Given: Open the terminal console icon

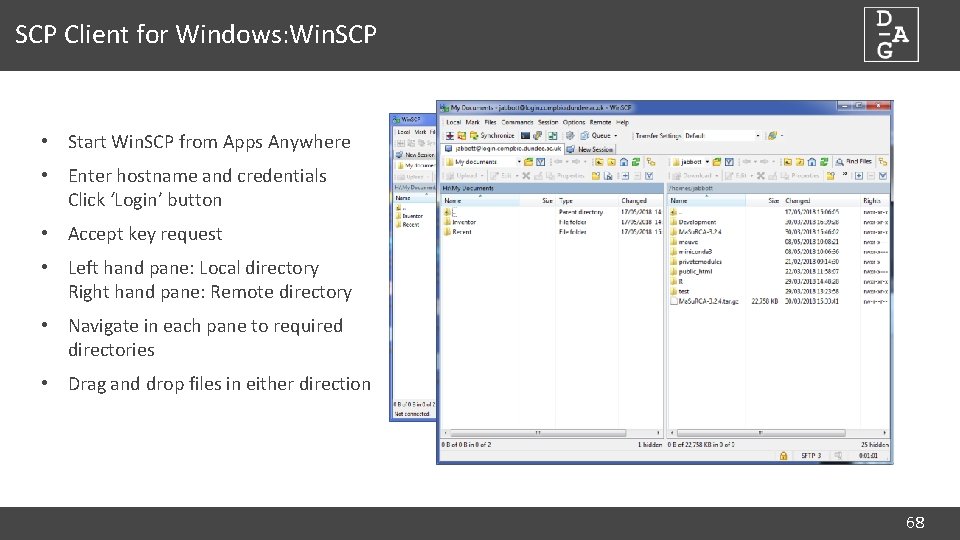Looking at the screenshot, I should 525,135.
